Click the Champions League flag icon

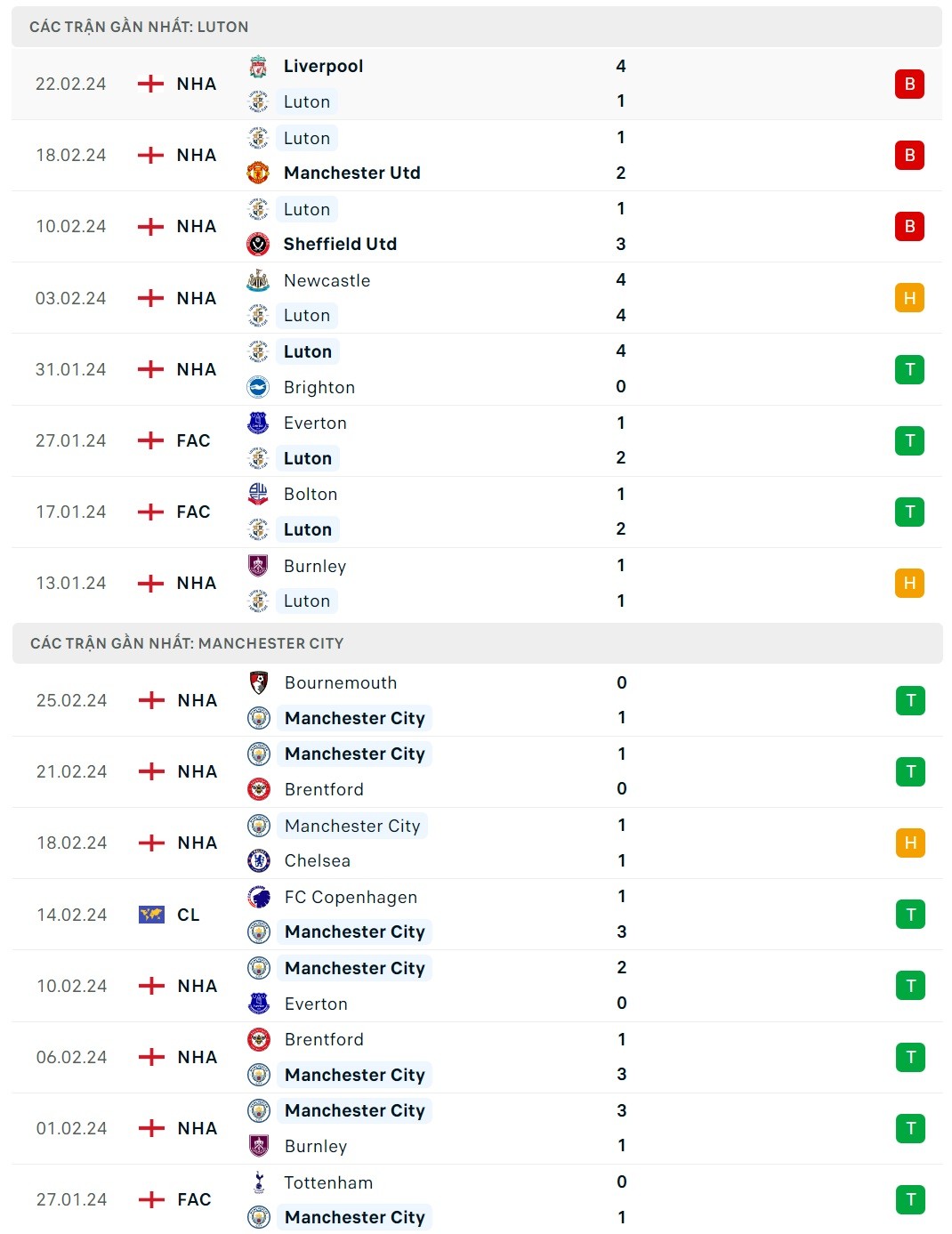152,915
